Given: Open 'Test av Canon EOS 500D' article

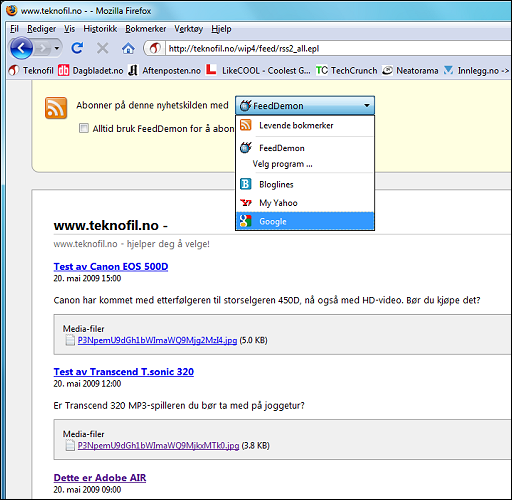Looking at the screenshot, I should [111, 267].
